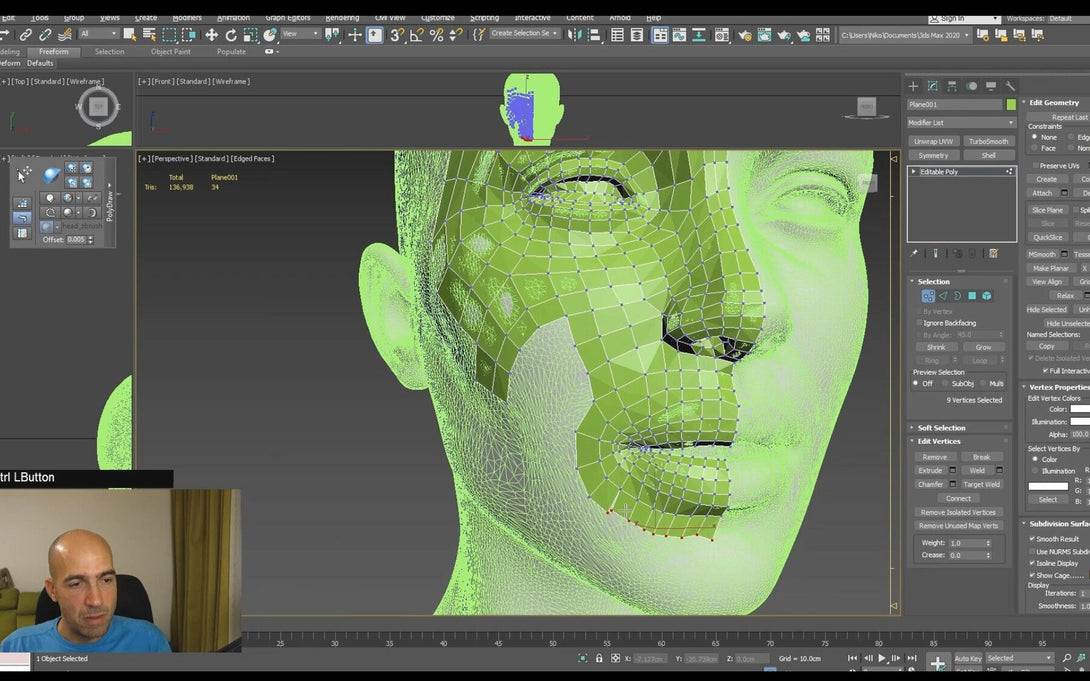Click the green object color swatch
The width and height of the screenshot is (1090, 681).
click(1011, 104)
